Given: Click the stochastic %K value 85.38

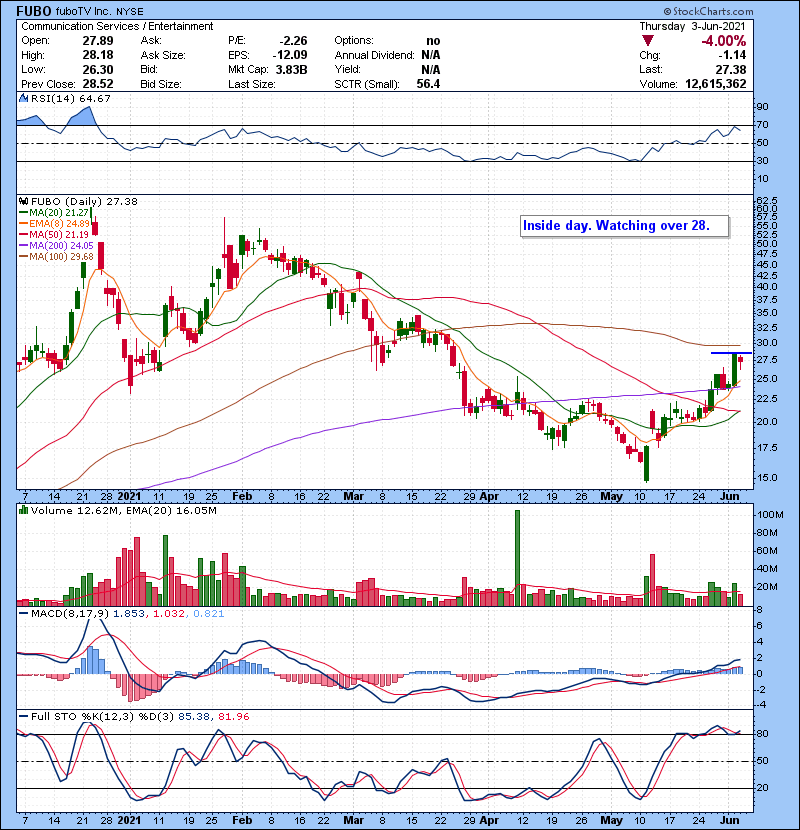Looking at the screenshot, I should coord(193,717).
